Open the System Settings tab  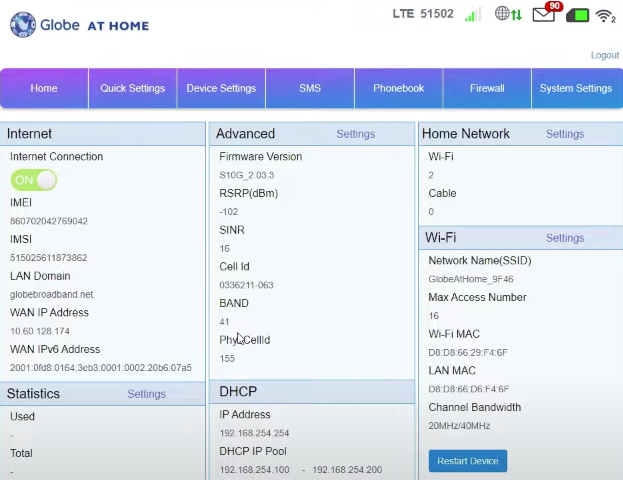(575, 88)
